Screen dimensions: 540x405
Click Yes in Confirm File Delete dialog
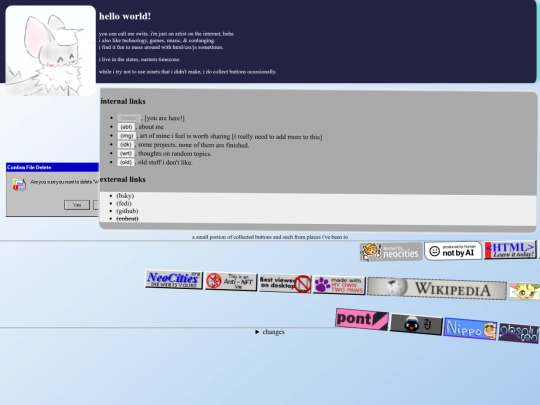point(77,205)
